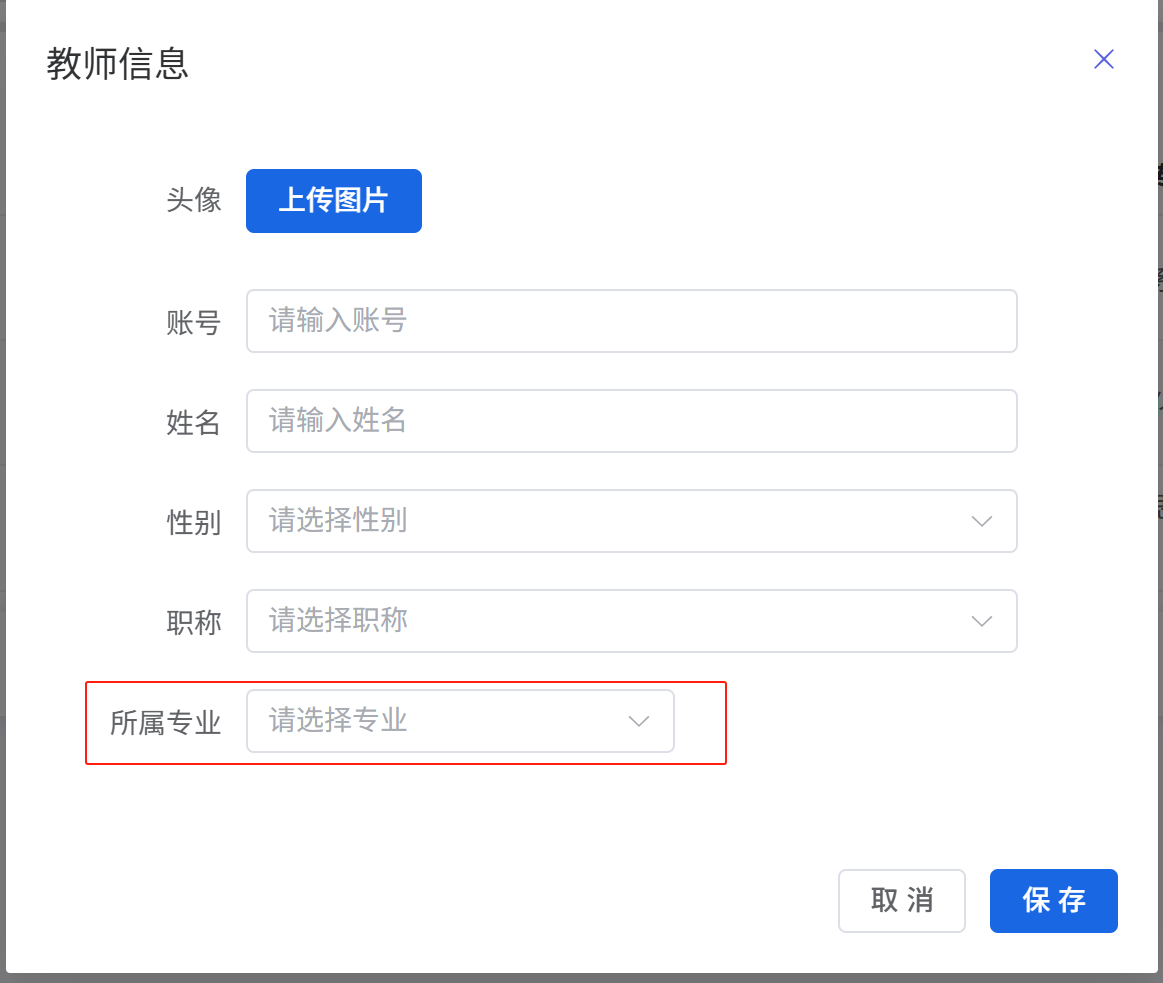Click the 姓名 field label
Viewport: 1163px width, 983px height.
(x=193, y=422)
